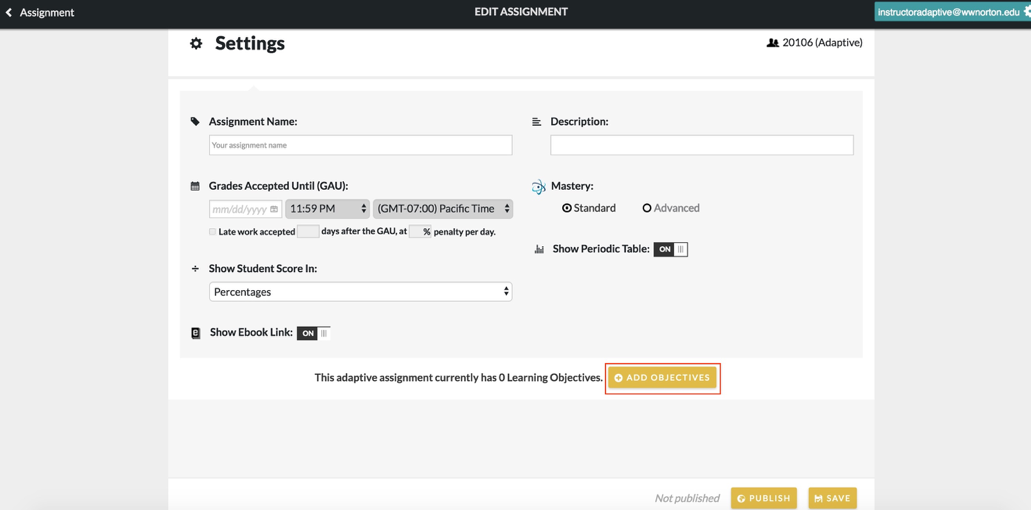
Task: Click the Save button
Action: pyautogui.click(x=832, y=498)
